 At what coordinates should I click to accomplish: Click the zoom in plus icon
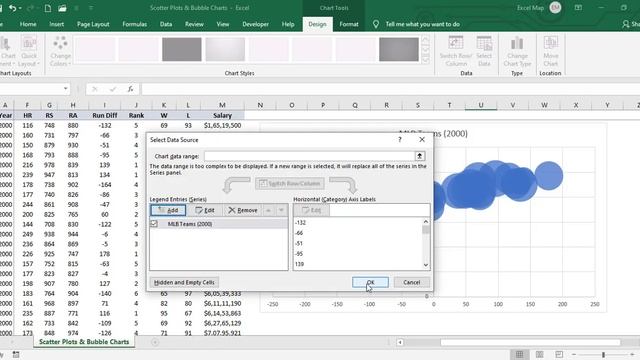pyautogui.click(x=632, y=354)
